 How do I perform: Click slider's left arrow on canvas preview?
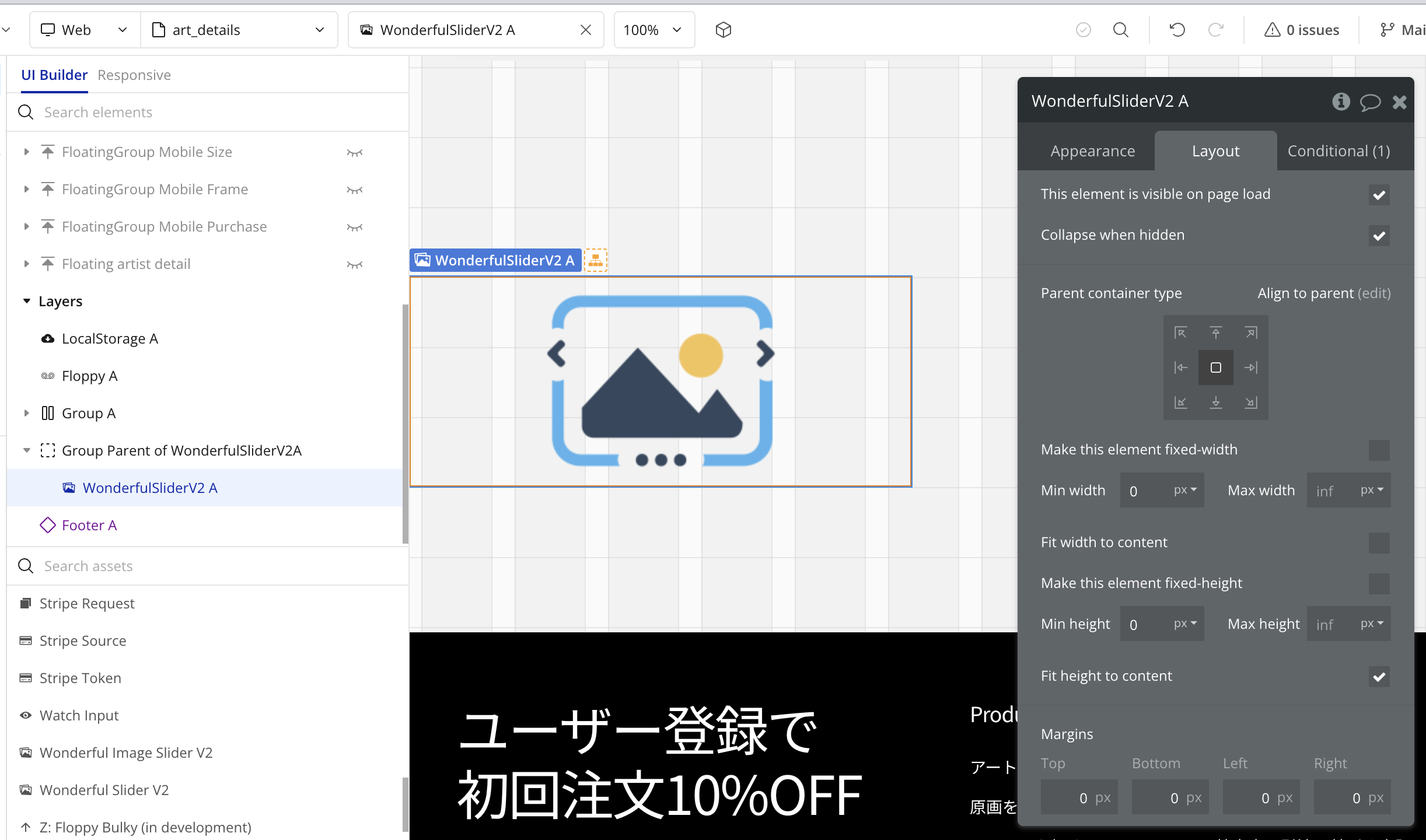(557, 353)
